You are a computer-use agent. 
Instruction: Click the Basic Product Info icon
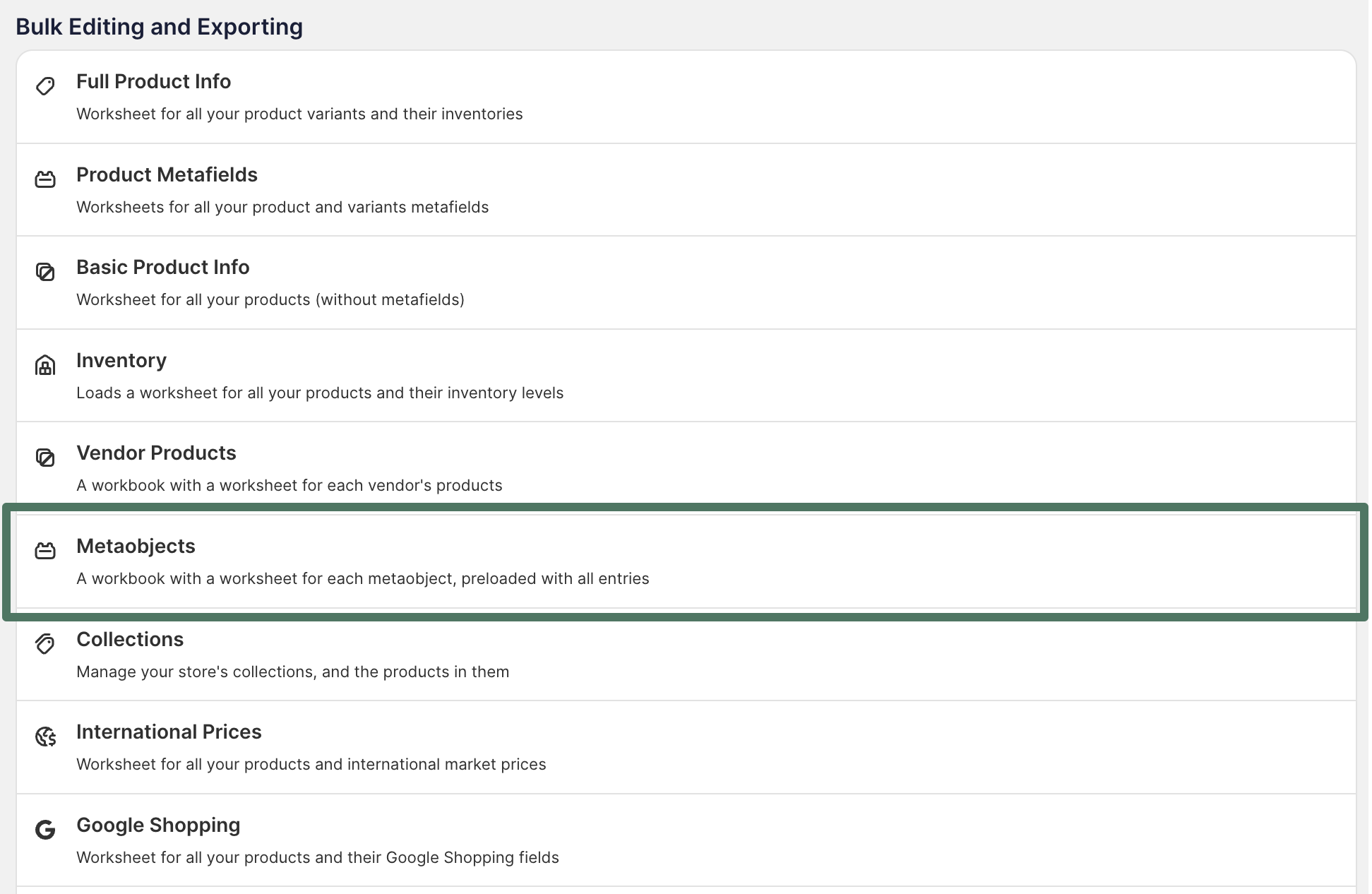[45, 272]
